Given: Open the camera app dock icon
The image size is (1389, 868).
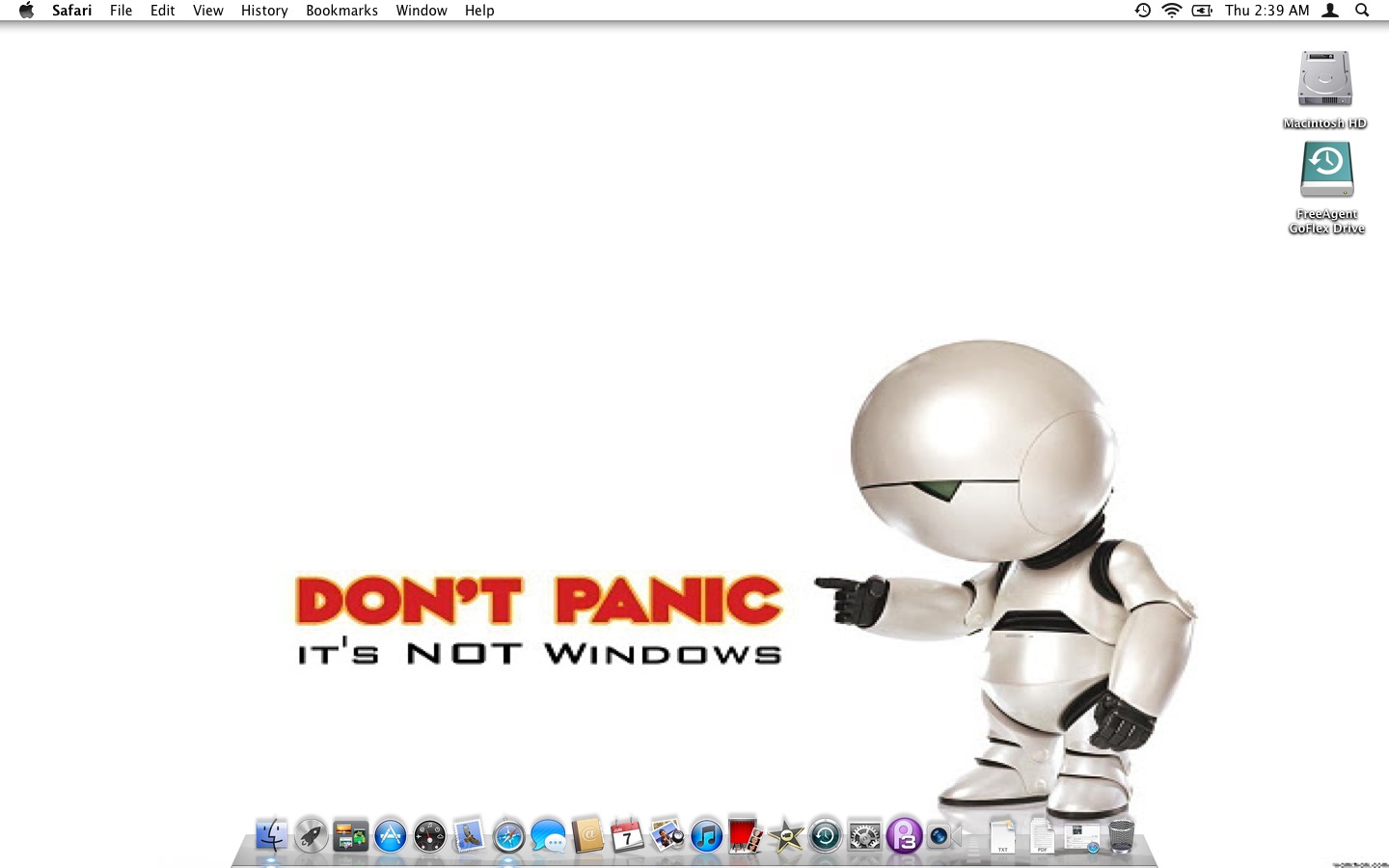Looking at the screenshot, I should click(943, 835).
